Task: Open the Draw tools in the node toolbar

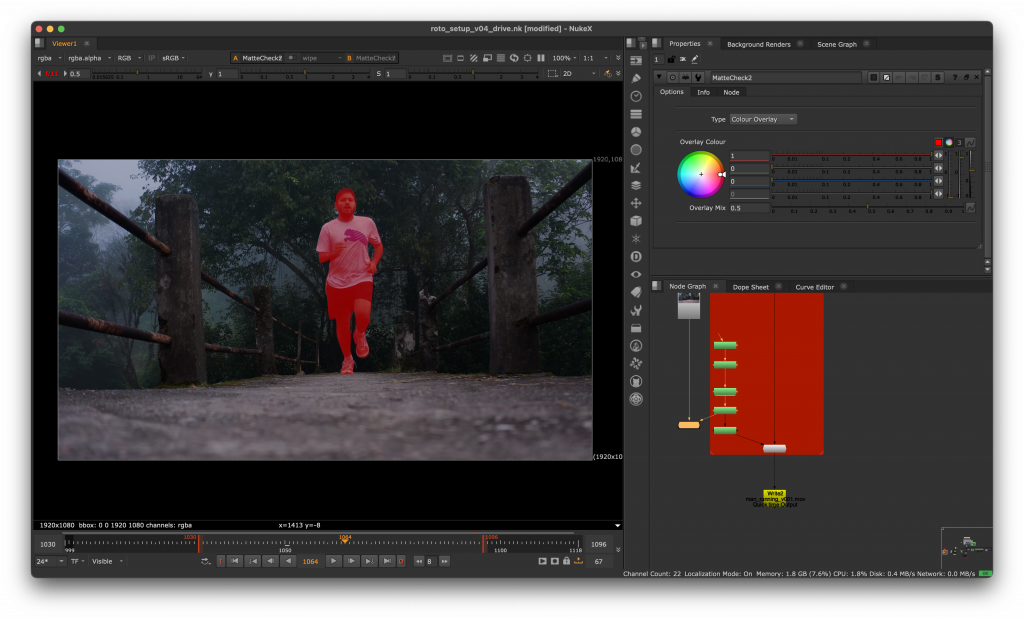Action: (636, 78)
